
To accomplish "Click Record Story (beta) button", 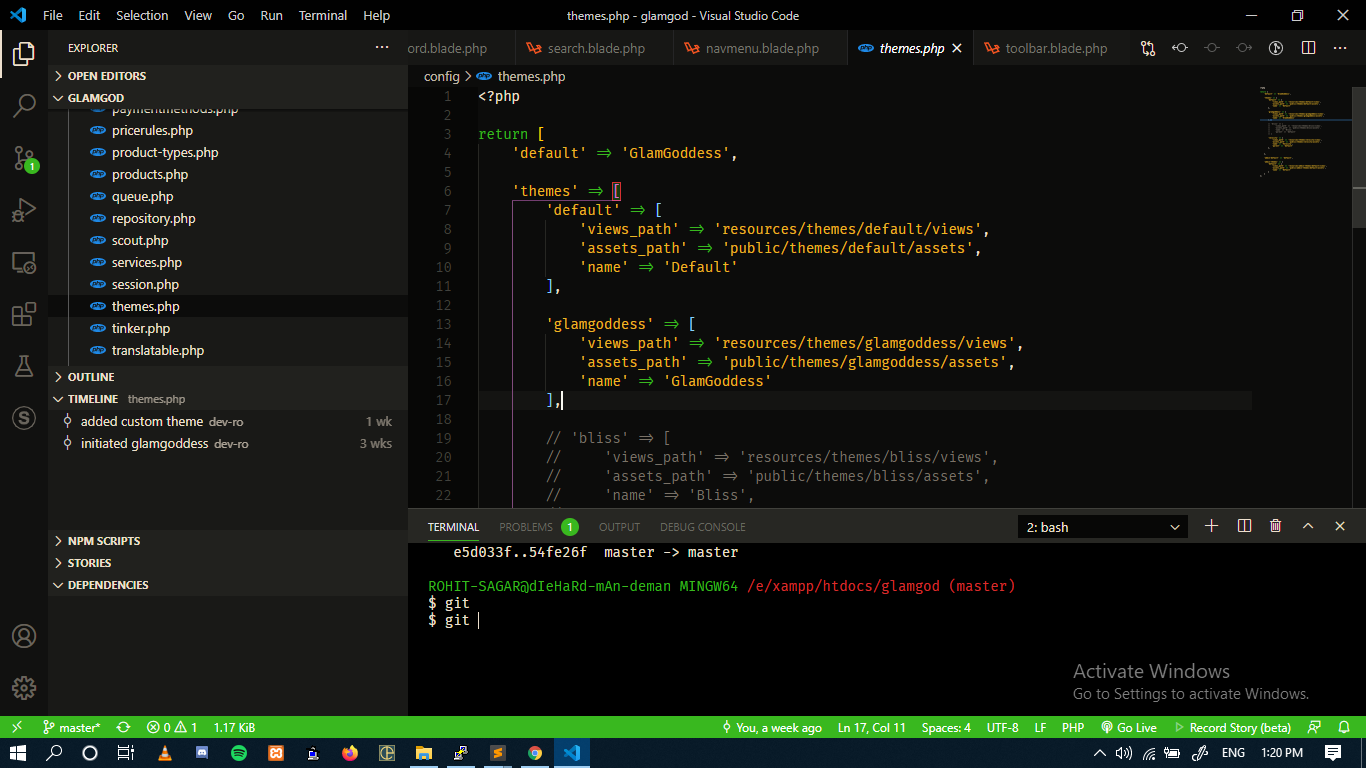I will coord(1232,728).
